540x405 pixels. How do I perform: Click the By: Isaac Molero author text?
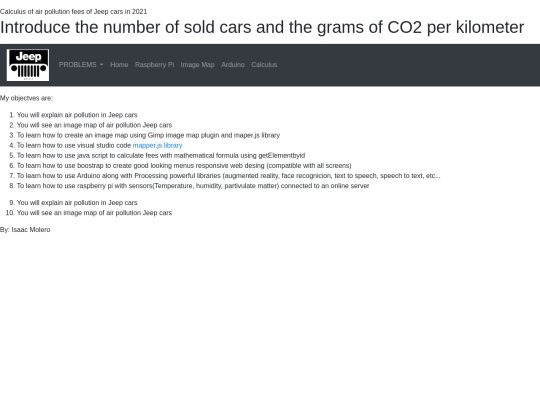pyautogui.click(x=25, y=230)
